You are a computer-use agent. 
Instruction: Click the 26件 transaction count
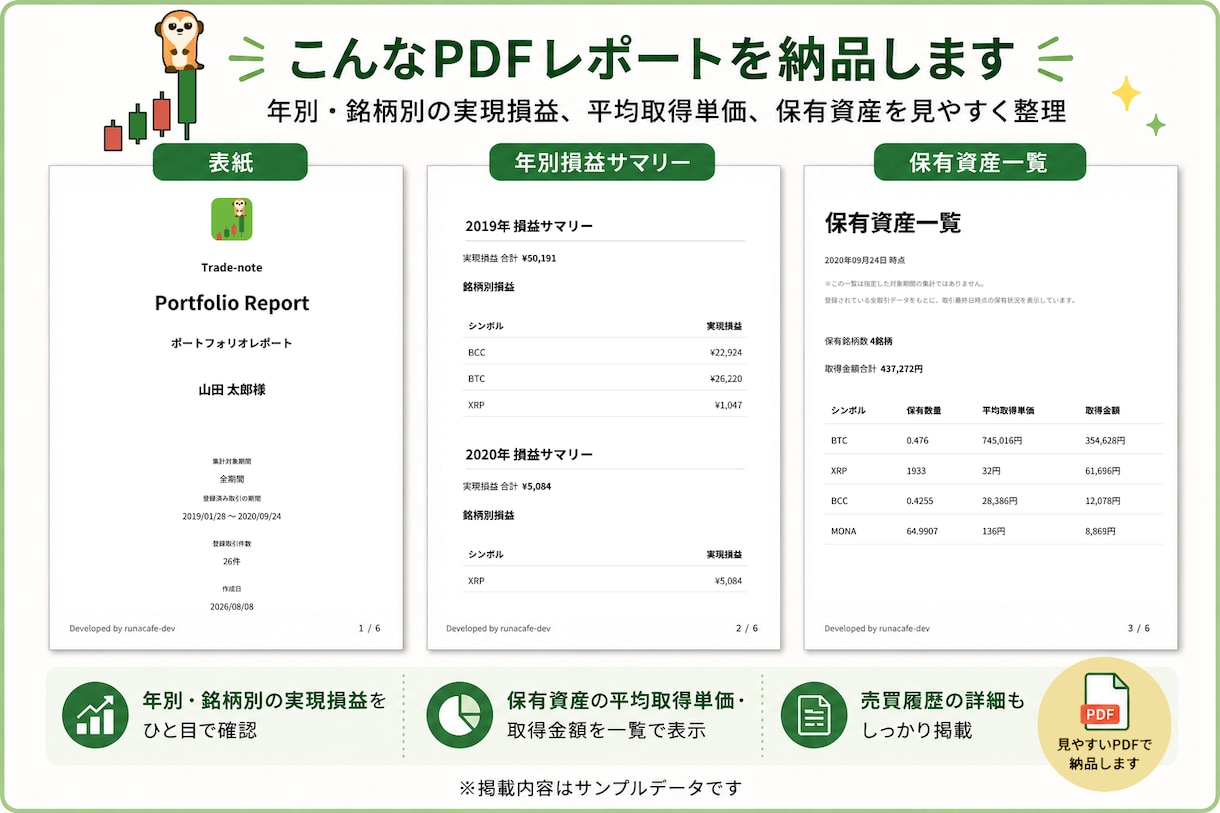click(x=232, y=561)
